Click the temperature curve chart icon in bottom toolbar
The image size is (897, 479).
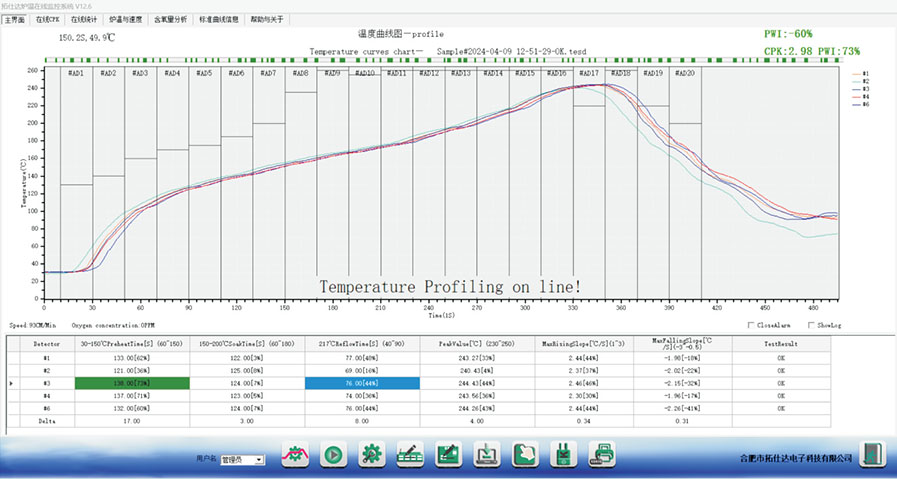click(296, 453)
